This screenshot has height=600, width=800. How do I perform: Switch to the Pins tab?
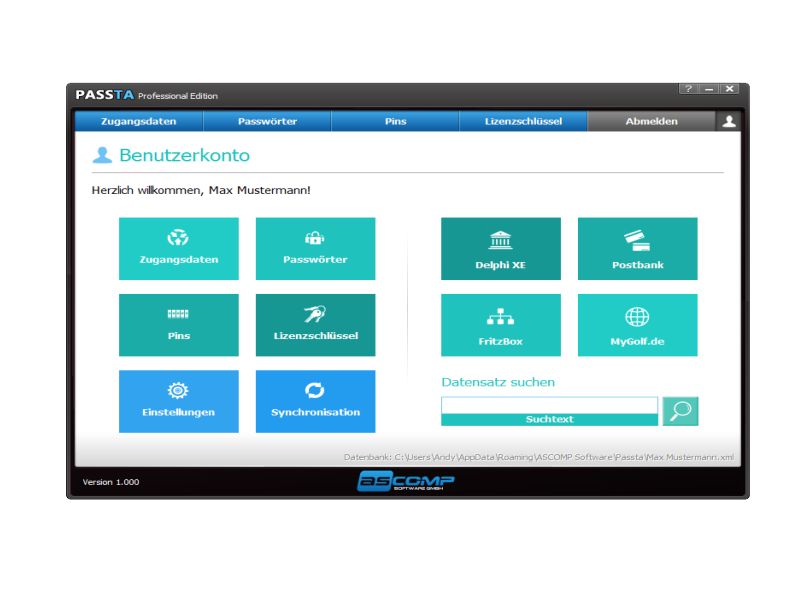(x=395, y=121)
